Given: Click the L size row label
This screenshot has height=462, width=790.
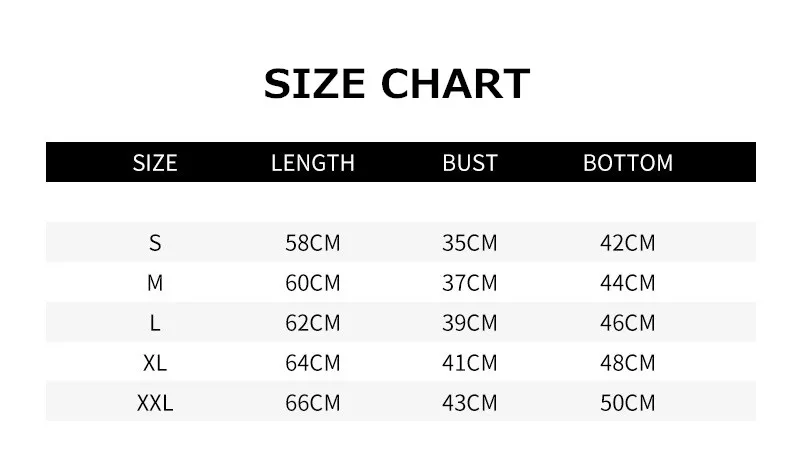Looking at the screenshot, I should point(155,322).
